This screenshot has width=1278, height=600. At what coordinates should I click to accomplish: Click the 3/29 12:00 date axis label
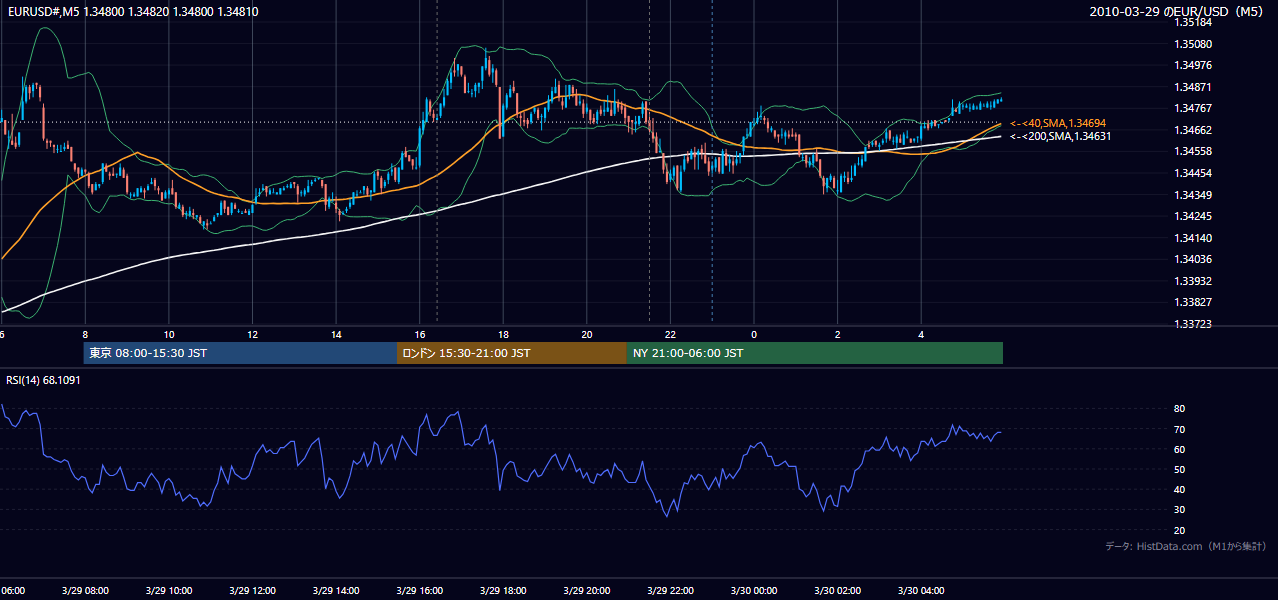pyautogui.click(x=252, y=591)
